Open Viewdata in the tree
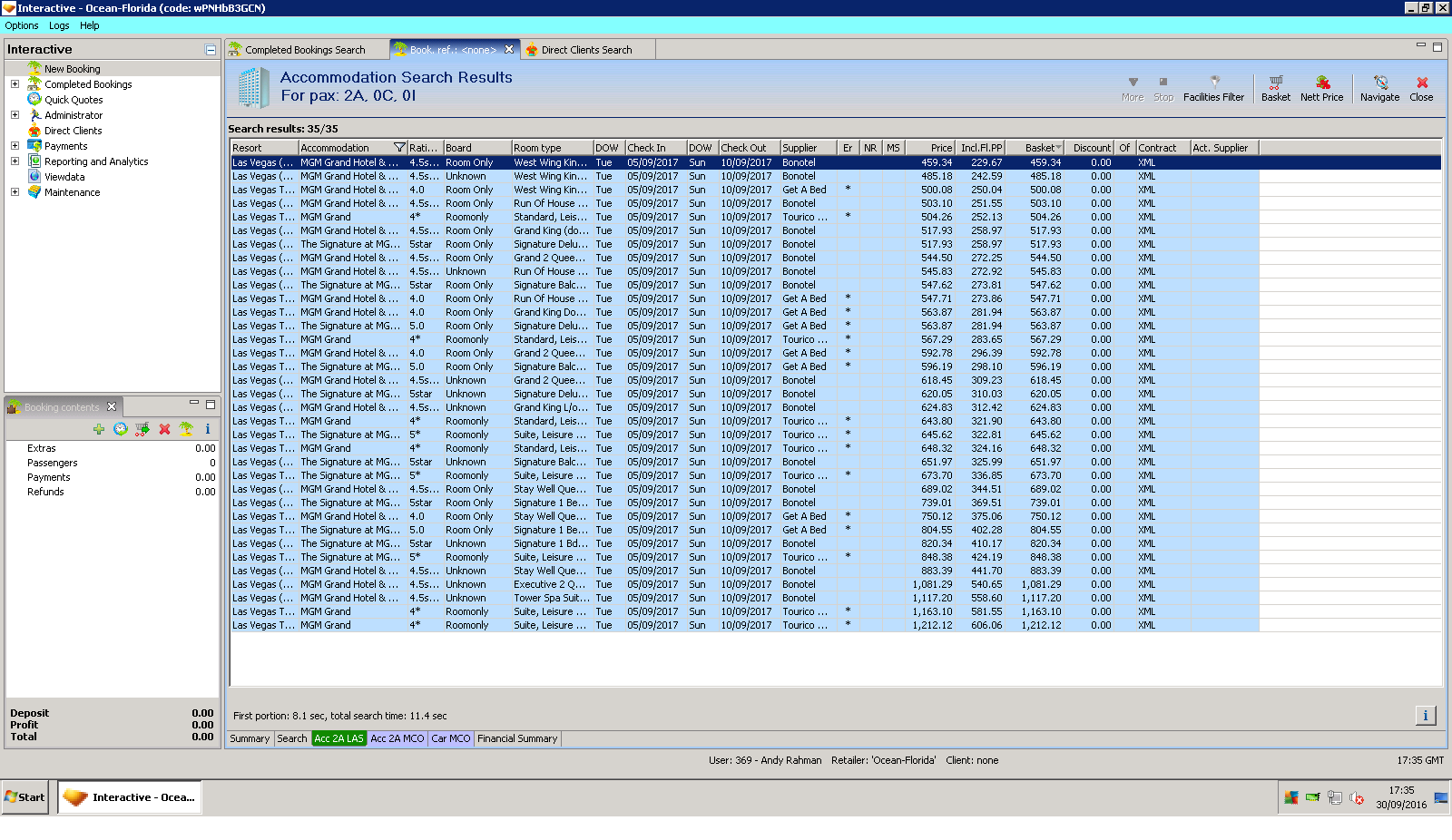The image size is (1452, 840). coord(64,177)
